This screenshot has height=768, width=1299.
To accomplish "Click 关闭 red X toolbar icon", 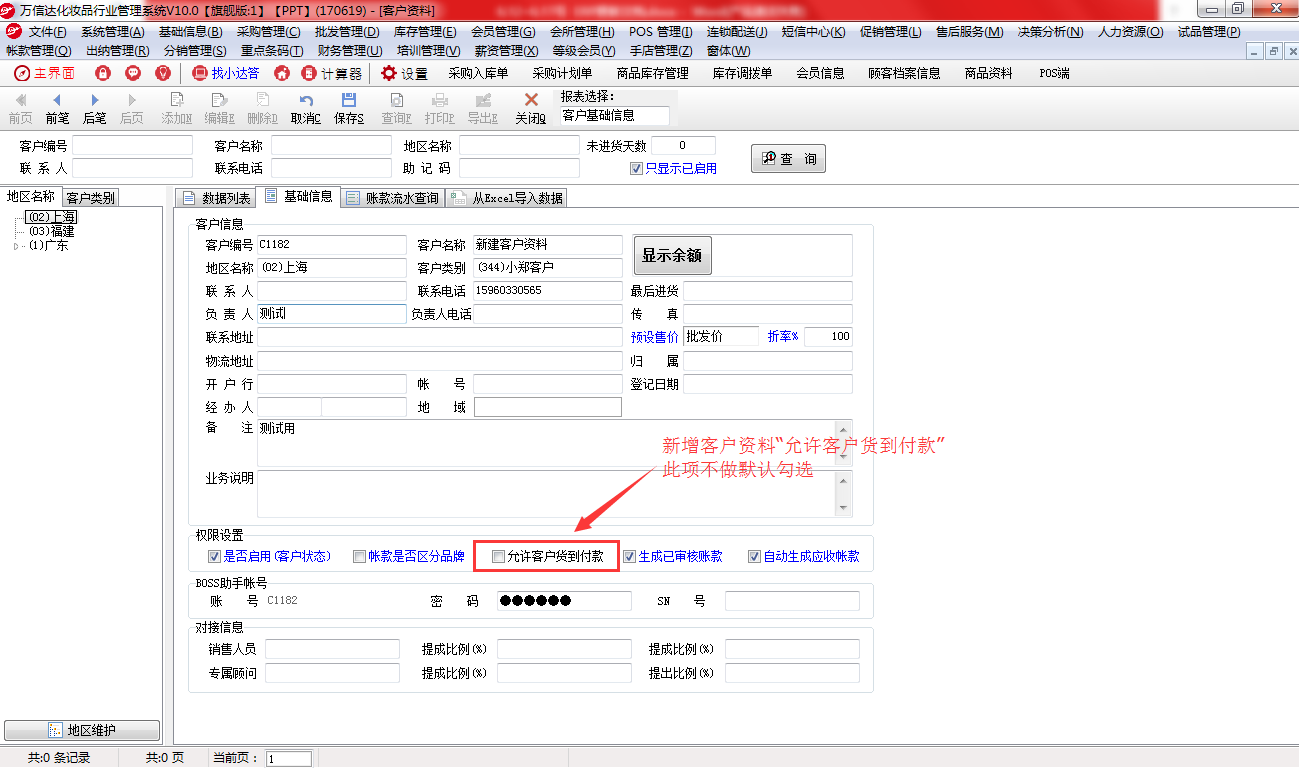I will [531, 109].
